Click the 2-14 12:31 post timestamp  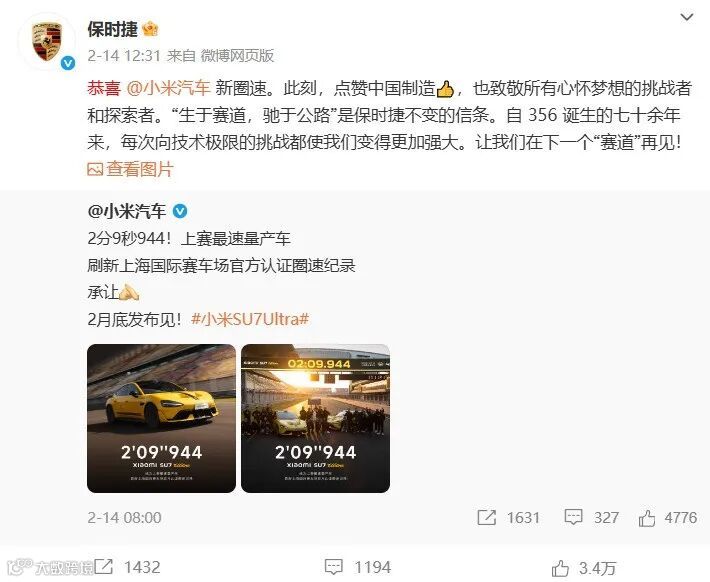coord(124,56)
